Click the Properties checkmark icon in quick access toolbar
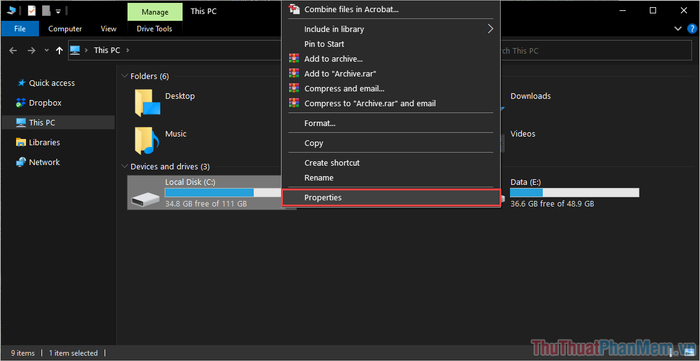 coord(31,10)
